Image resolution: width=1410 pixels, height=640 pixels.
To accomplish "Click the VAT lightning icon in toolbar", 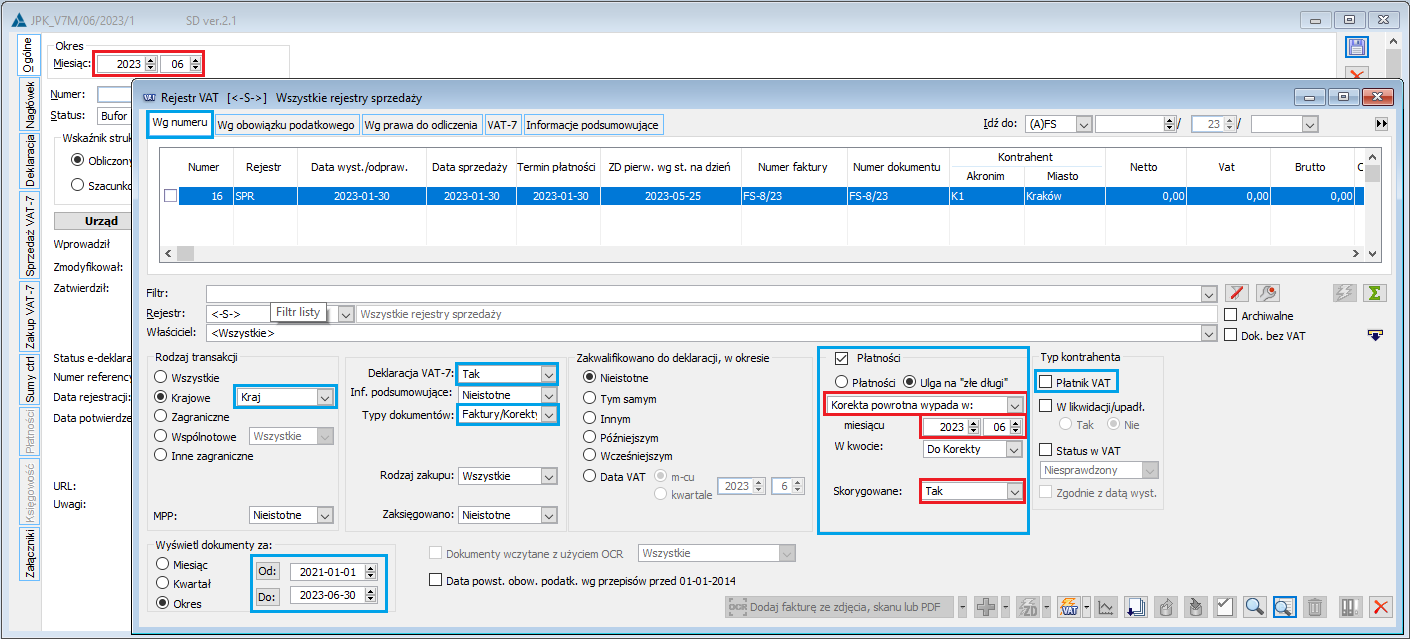I will tap(1067, 606).
